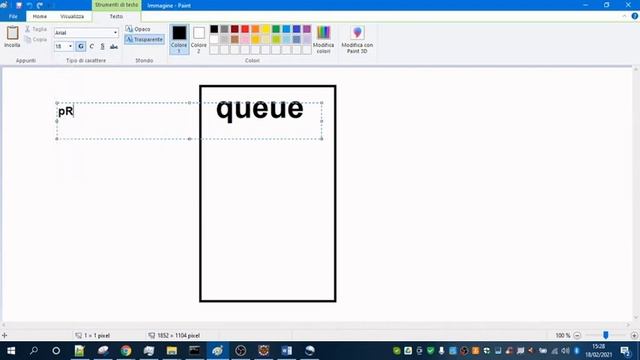Select Colore 1 as active color
Screen dimensions: 640x360
pyautogui.click(x=179, y=39)
